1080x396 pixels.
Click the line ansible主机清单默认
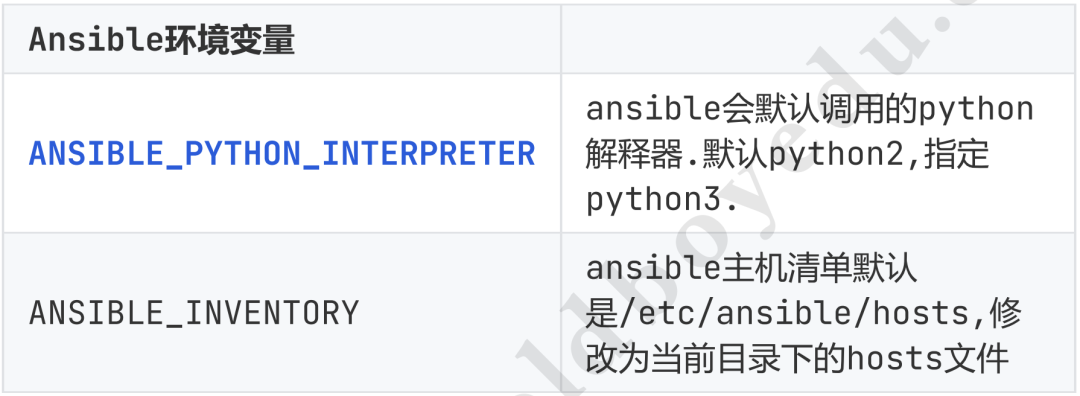[x=751, y=268]
